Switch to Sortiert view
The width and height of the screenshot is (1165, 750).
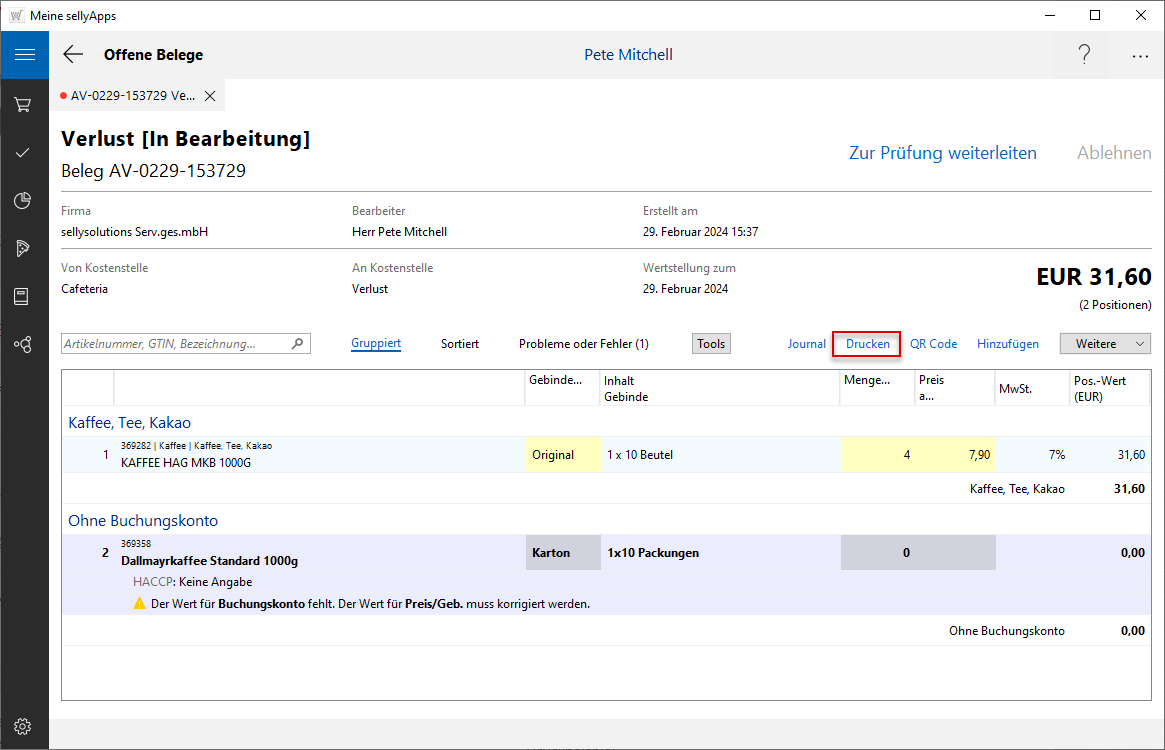[460, 344]
